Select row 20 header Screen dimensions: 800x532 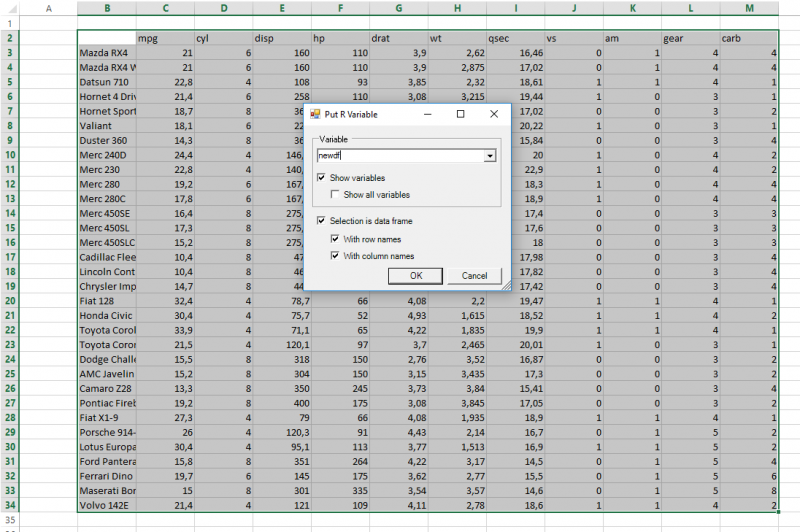point(10,301)
